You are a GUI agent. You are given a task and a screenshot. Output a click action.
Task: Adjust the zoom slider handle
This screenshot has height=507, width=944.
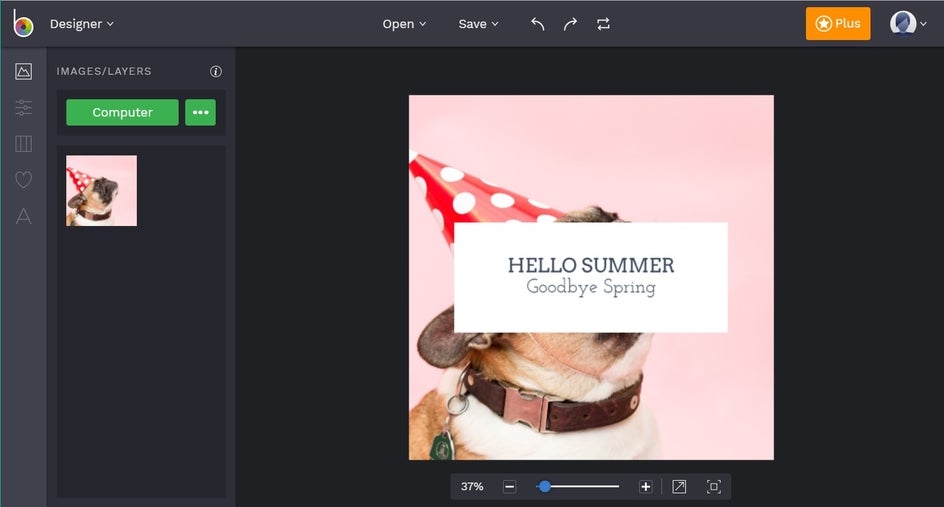click(544, 487)
